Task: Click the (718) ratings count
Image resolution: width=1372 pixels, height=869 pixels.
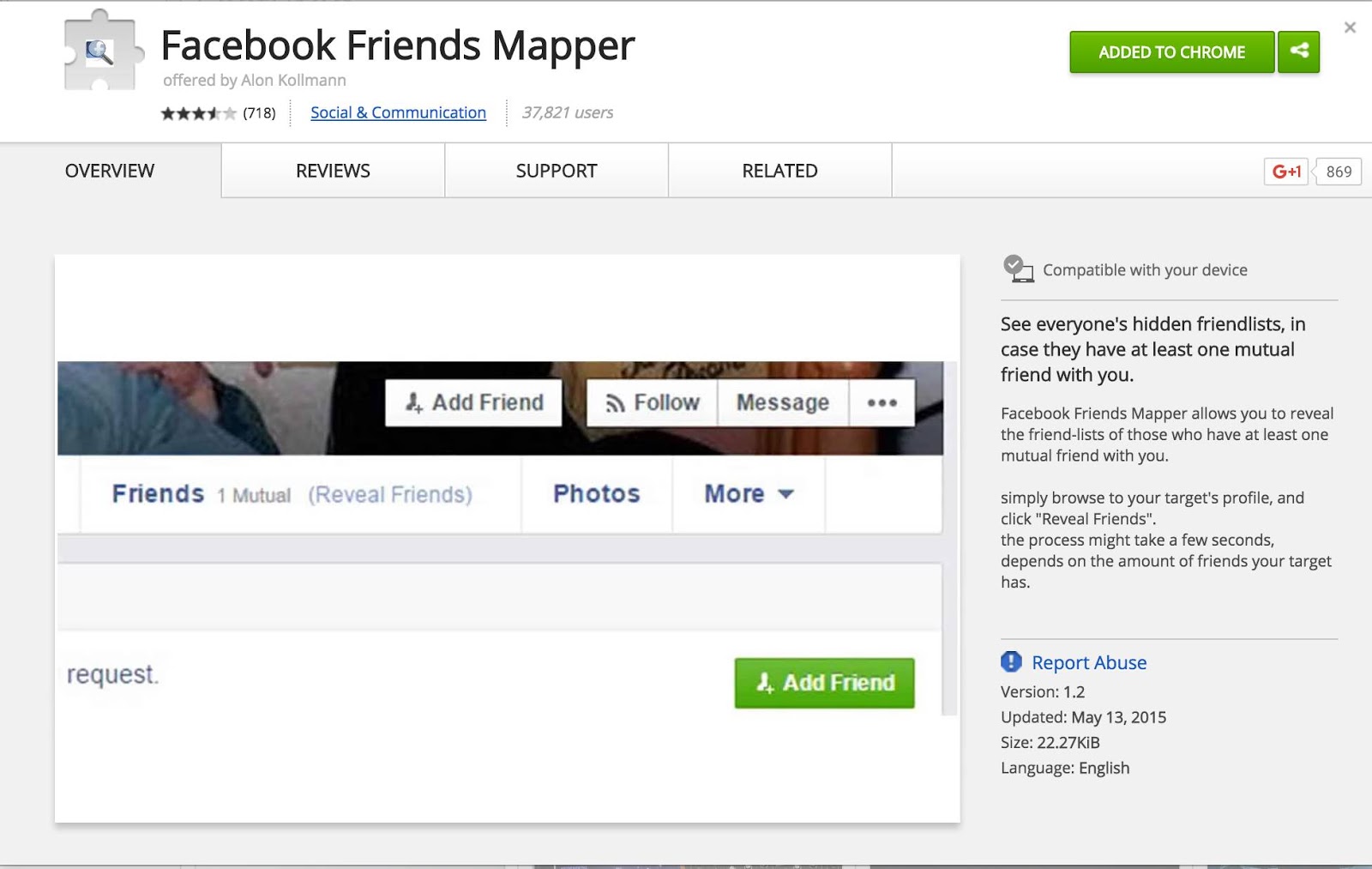Action: (x=259, y=113)
